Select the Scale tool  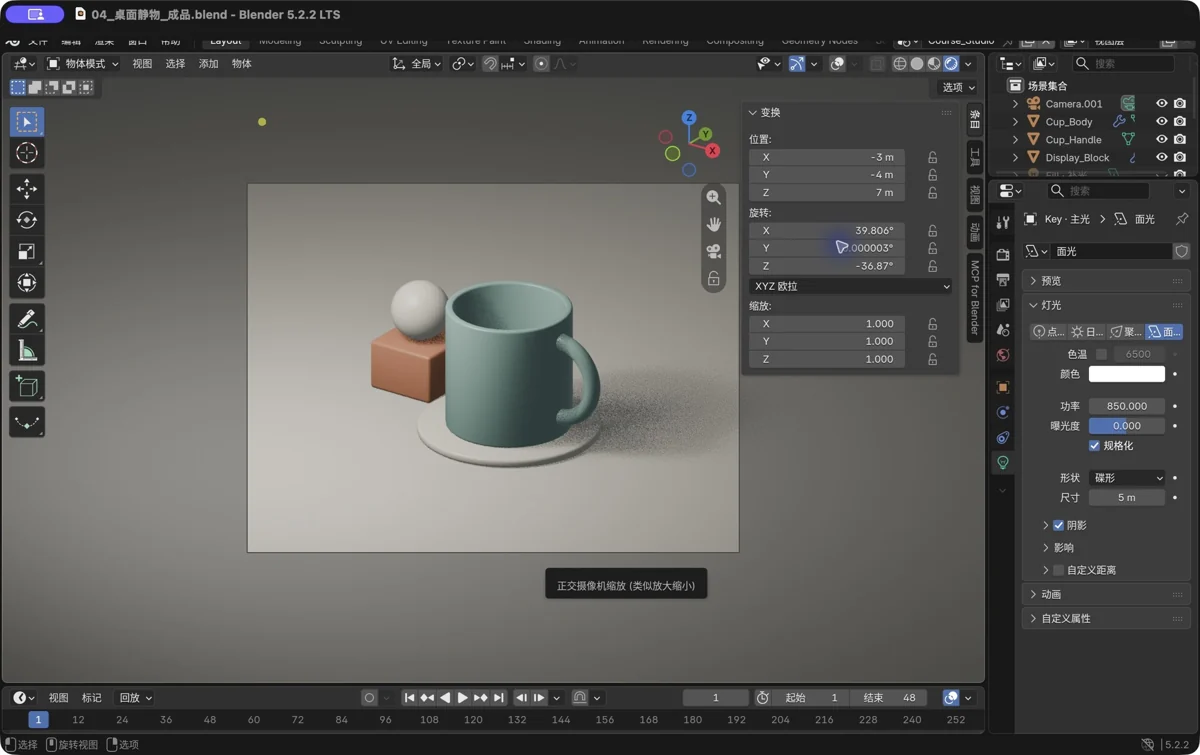pyautogui.click(x=27, y=252)
